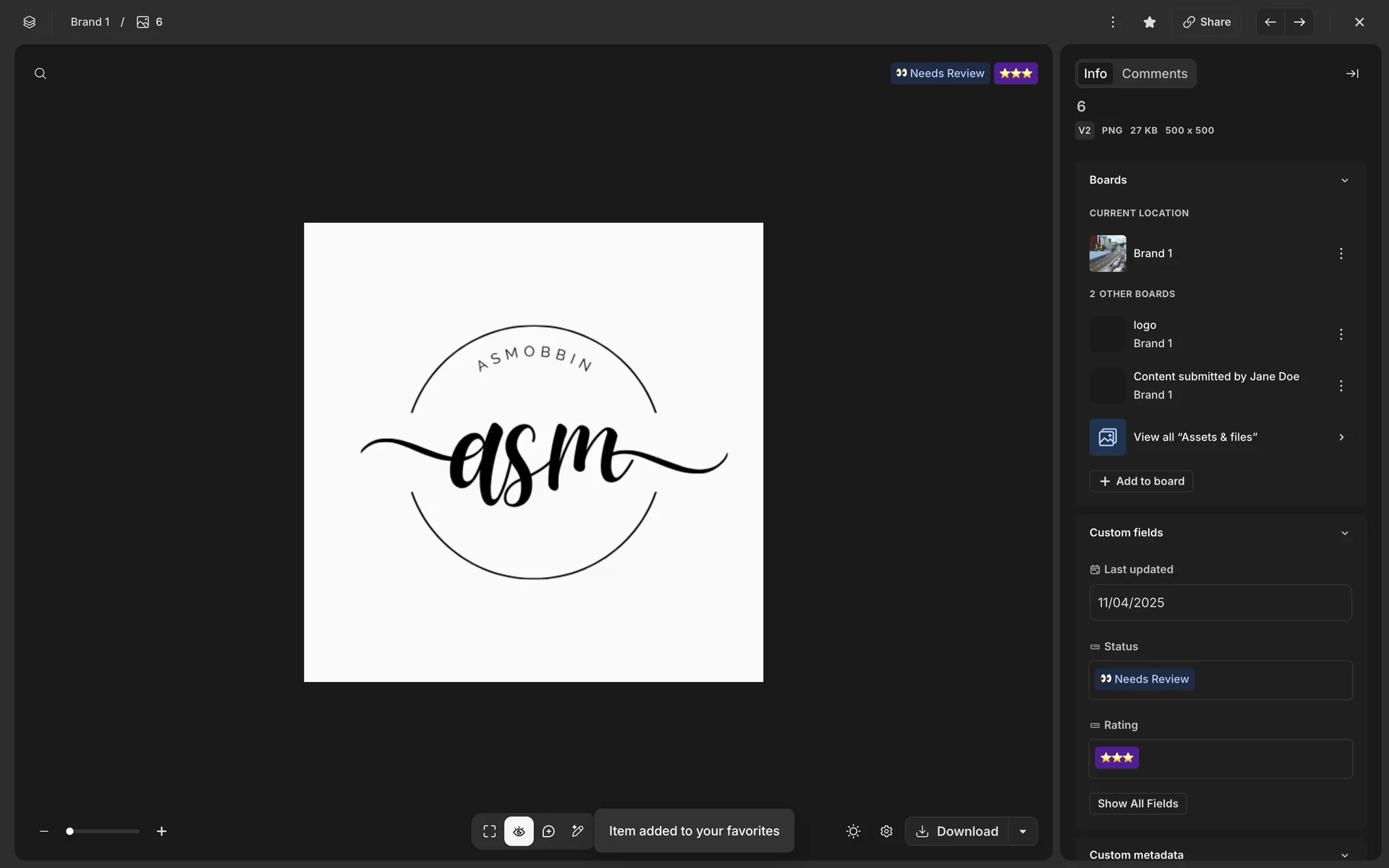1389x868 pixels.
Task: Toggle the light background sun icon
Action: pos(854,831)
